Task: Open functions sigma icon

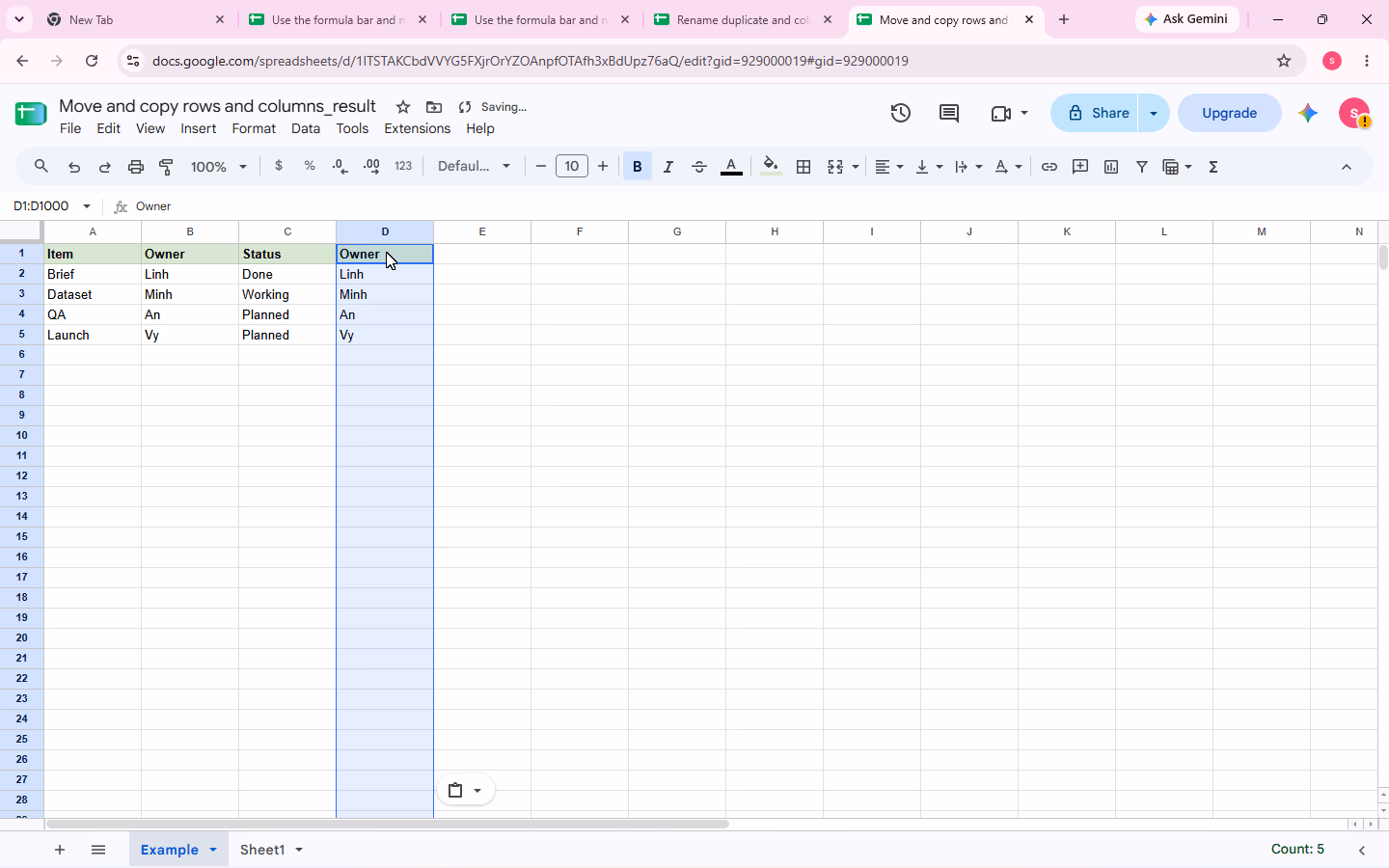Action: [x=1213, y=167]
